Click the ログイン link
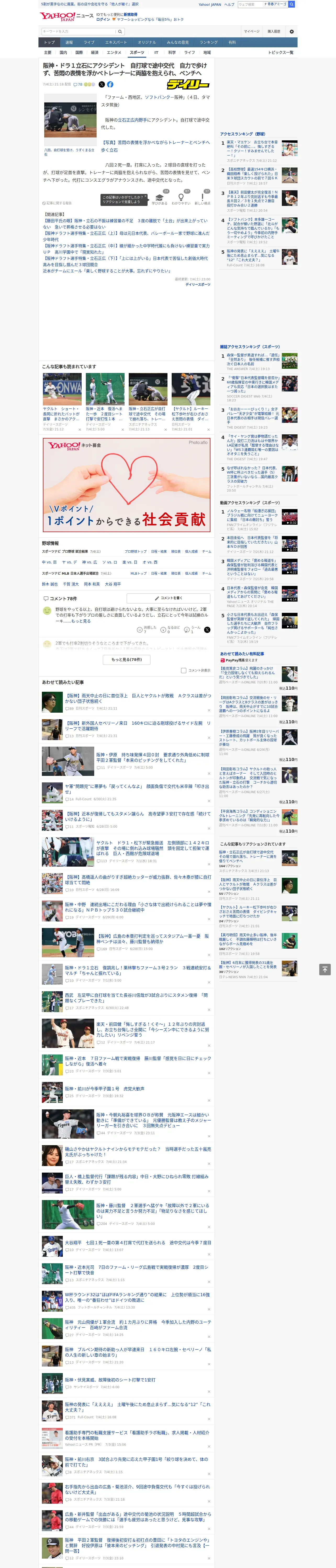 (103, 20)
